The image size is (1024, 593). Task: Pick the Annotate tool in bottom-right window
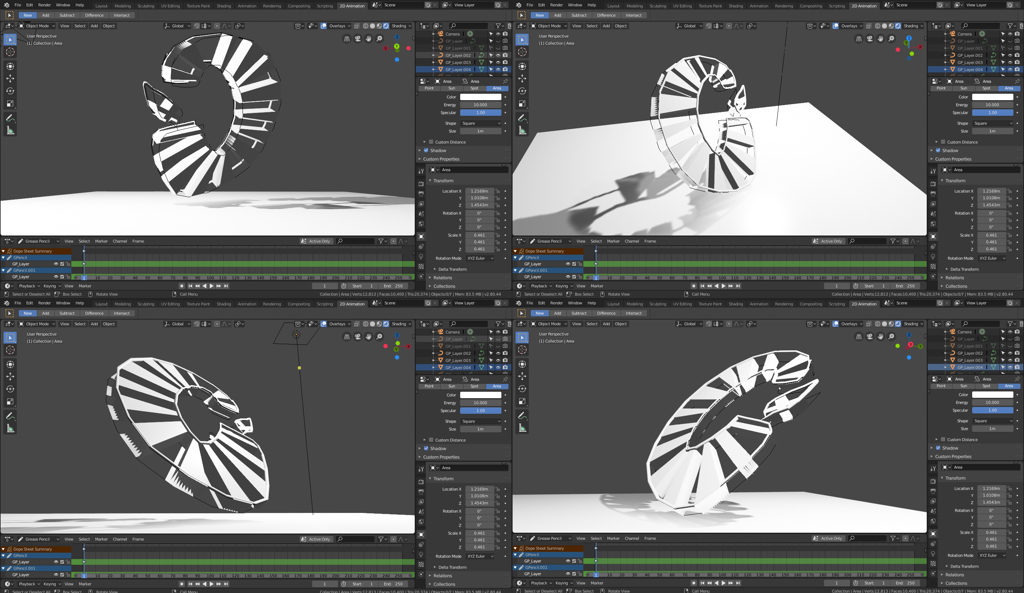[x=522, y=415]
